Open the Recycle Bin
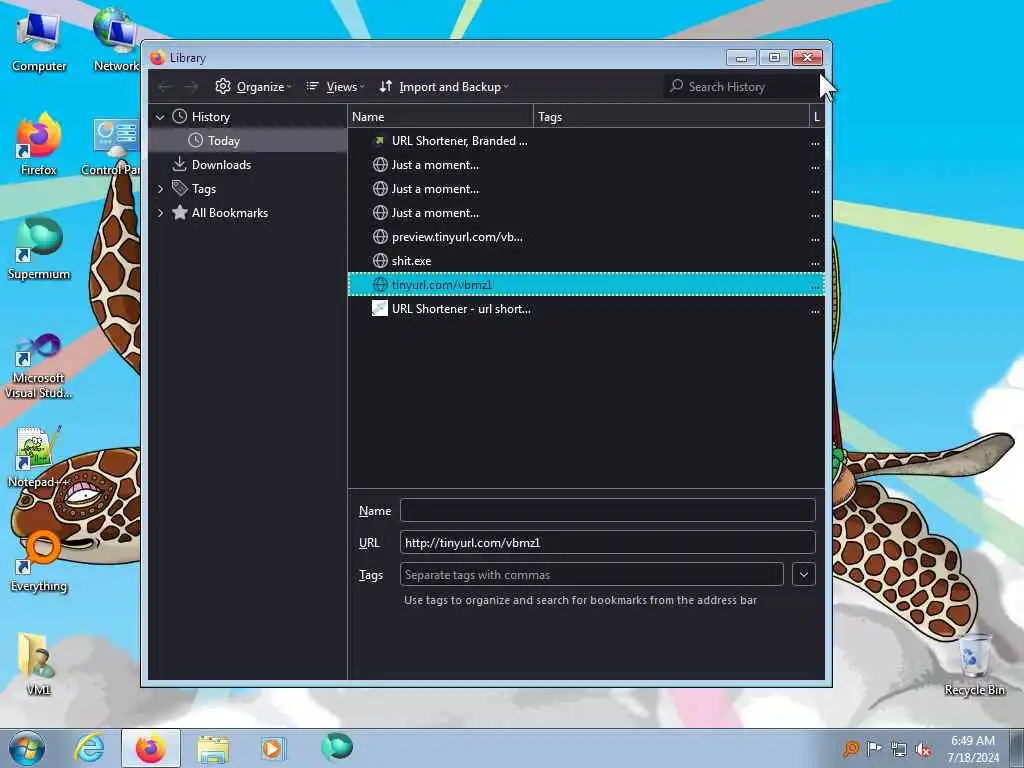The height and width of the screenshot is (768, 1024). 974,665
